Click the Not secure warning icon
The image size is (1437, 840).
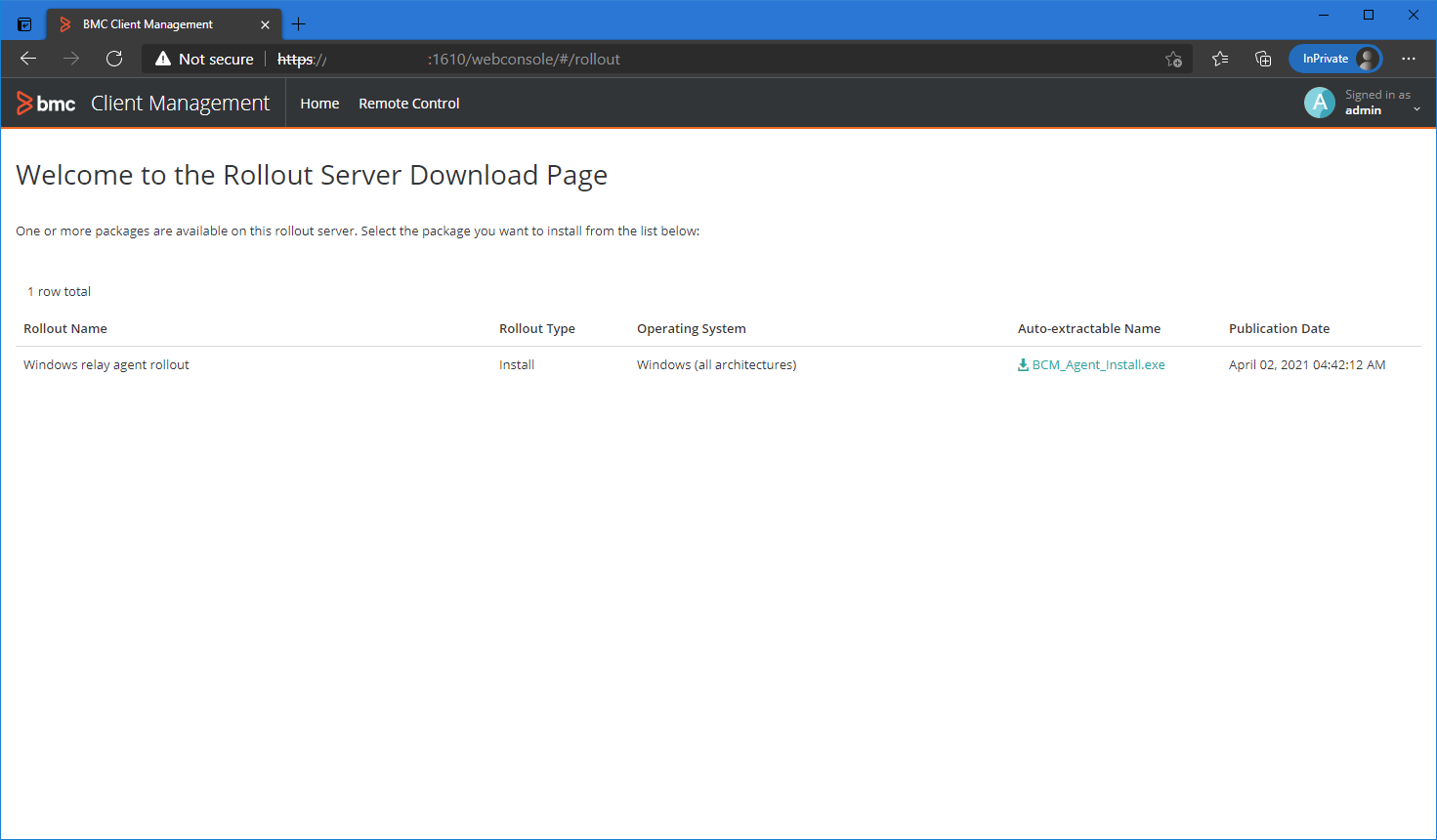pos(163,59)
